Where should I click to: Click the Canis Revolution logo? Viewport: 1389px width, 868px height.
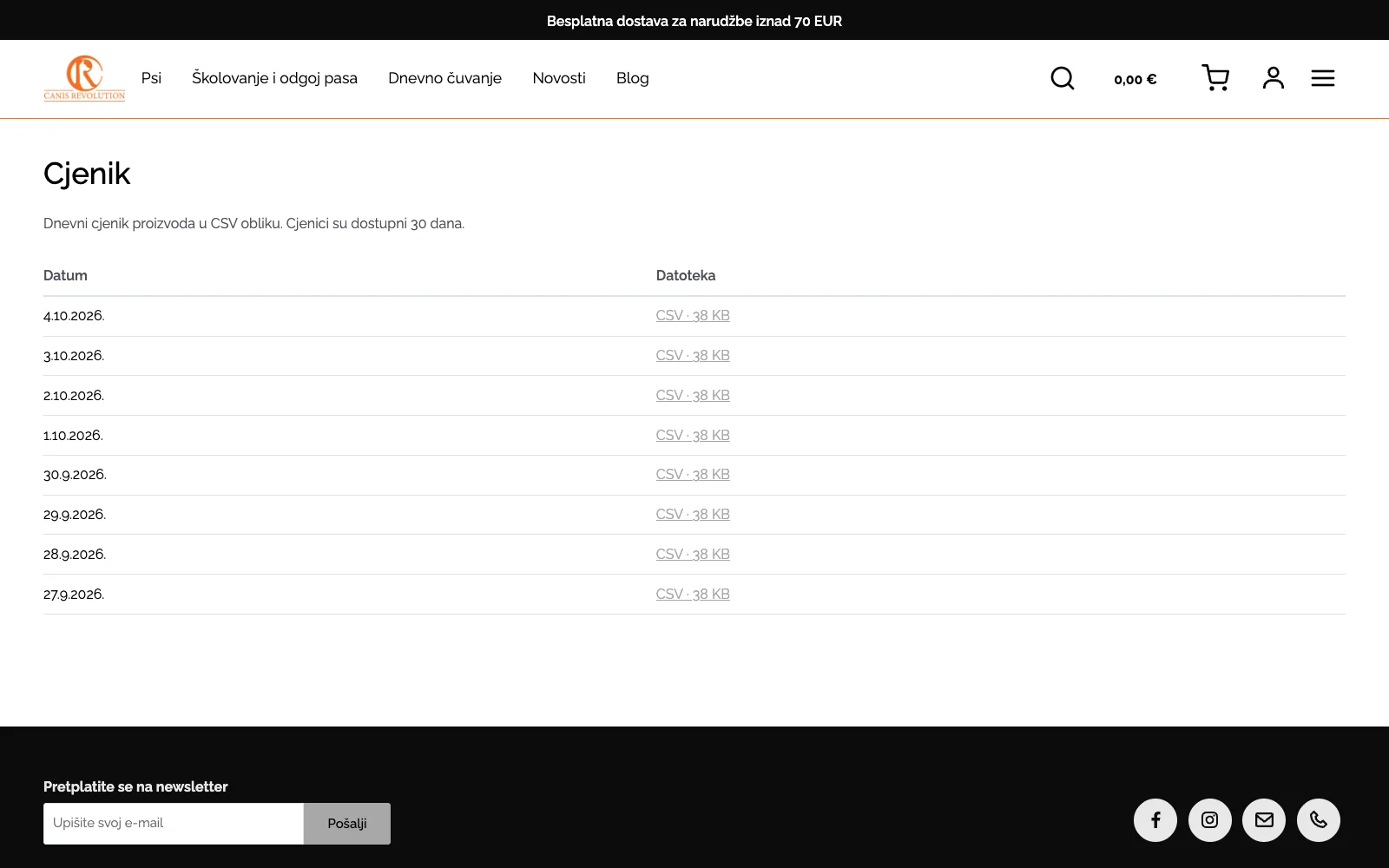click(84, 78)
